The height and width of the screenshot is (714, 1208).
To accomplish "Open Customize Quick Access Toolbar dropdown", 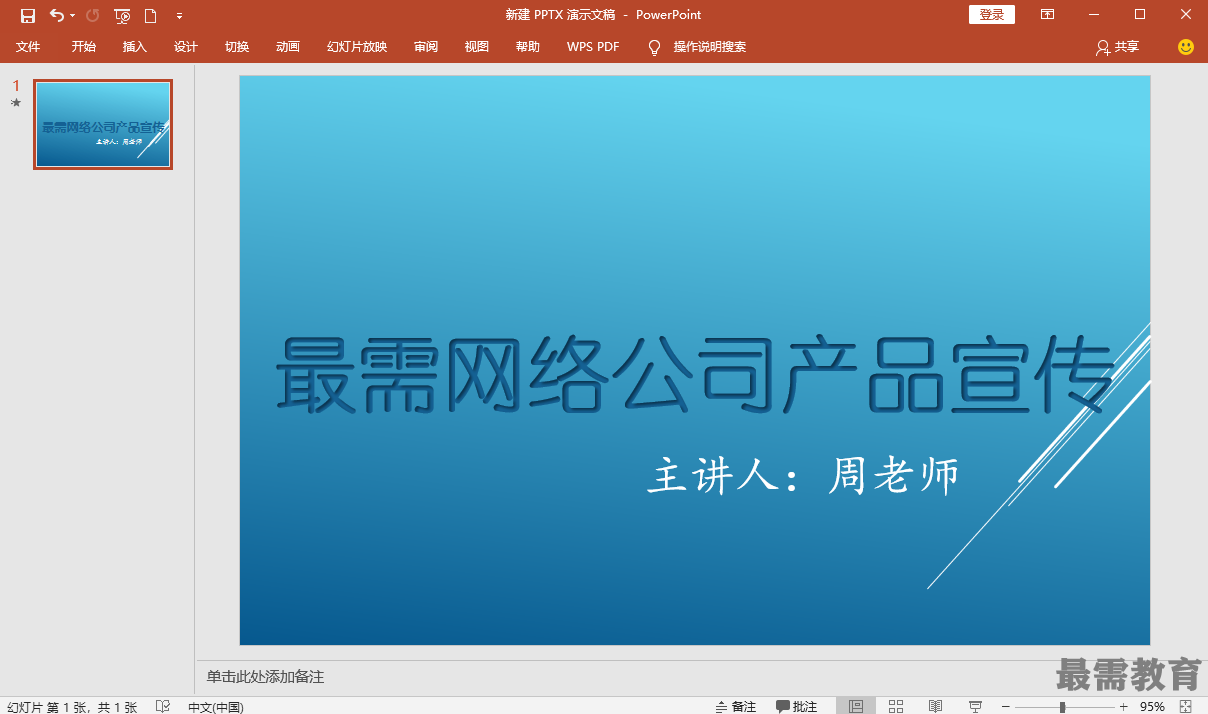I will coord(179,16).
